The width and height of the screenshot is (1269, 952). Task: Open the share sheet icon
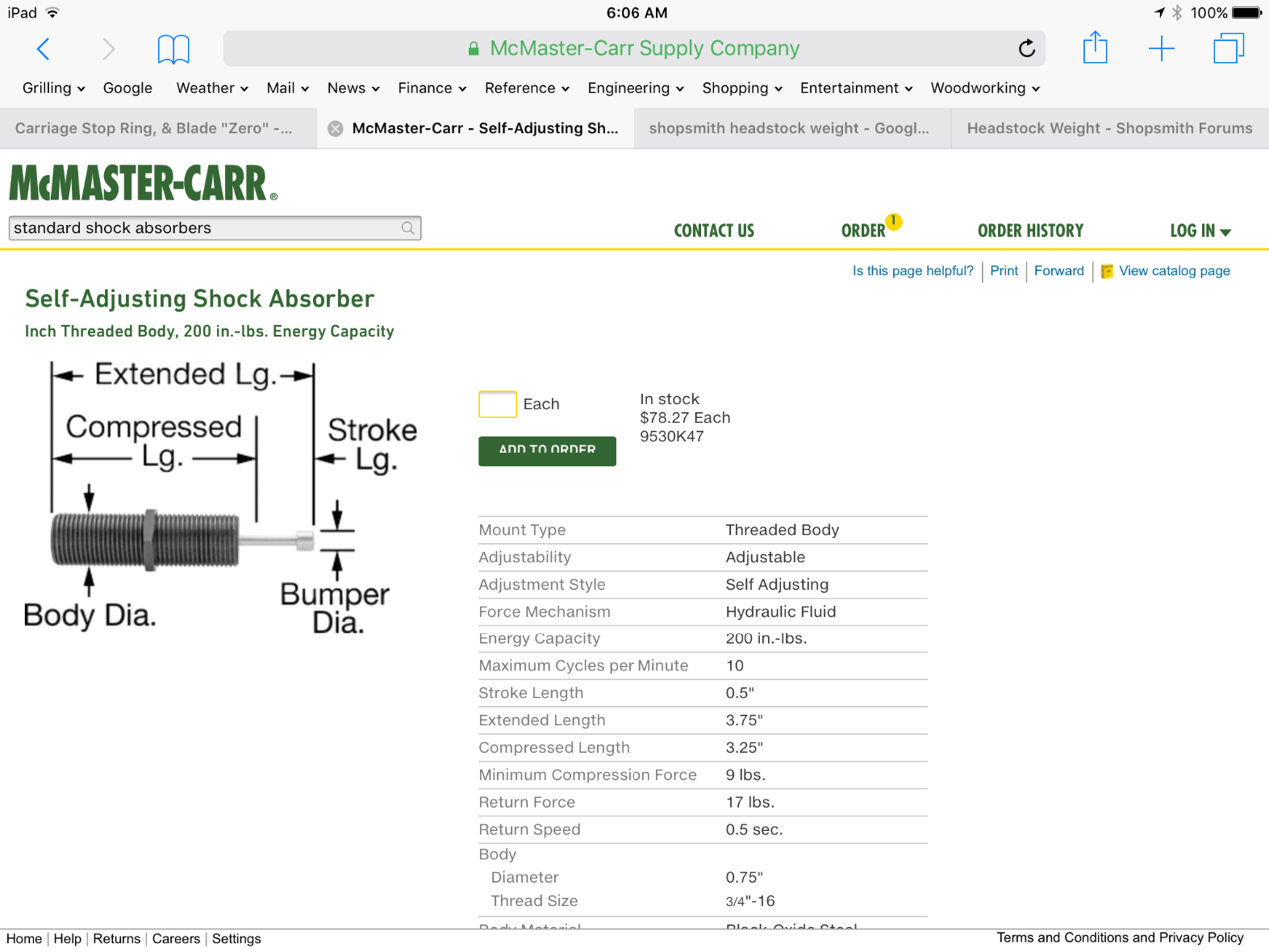click(1095, 48)
